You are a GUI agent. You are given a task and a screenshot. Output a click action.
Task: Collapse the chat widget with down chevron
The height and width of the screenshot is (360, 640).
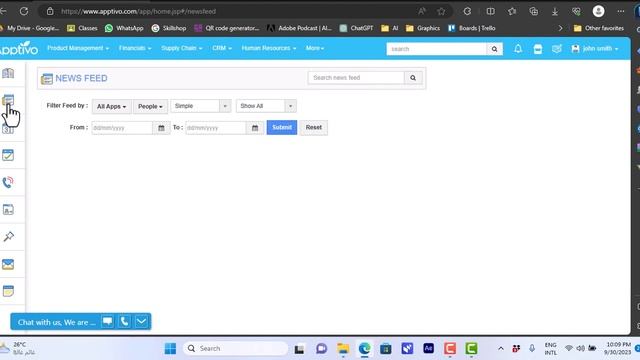(x=141, y=322)
